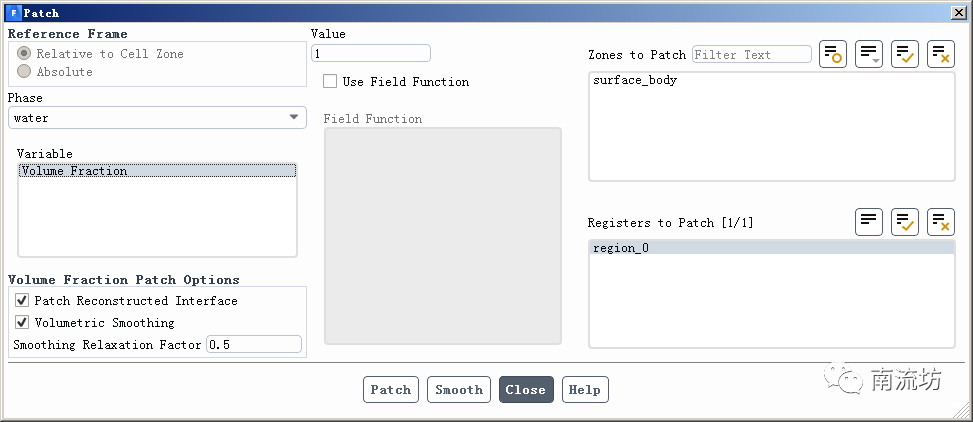Toggle Patch Reconstructed Interface checkbox
973x422 pixels.
point(22,300)
